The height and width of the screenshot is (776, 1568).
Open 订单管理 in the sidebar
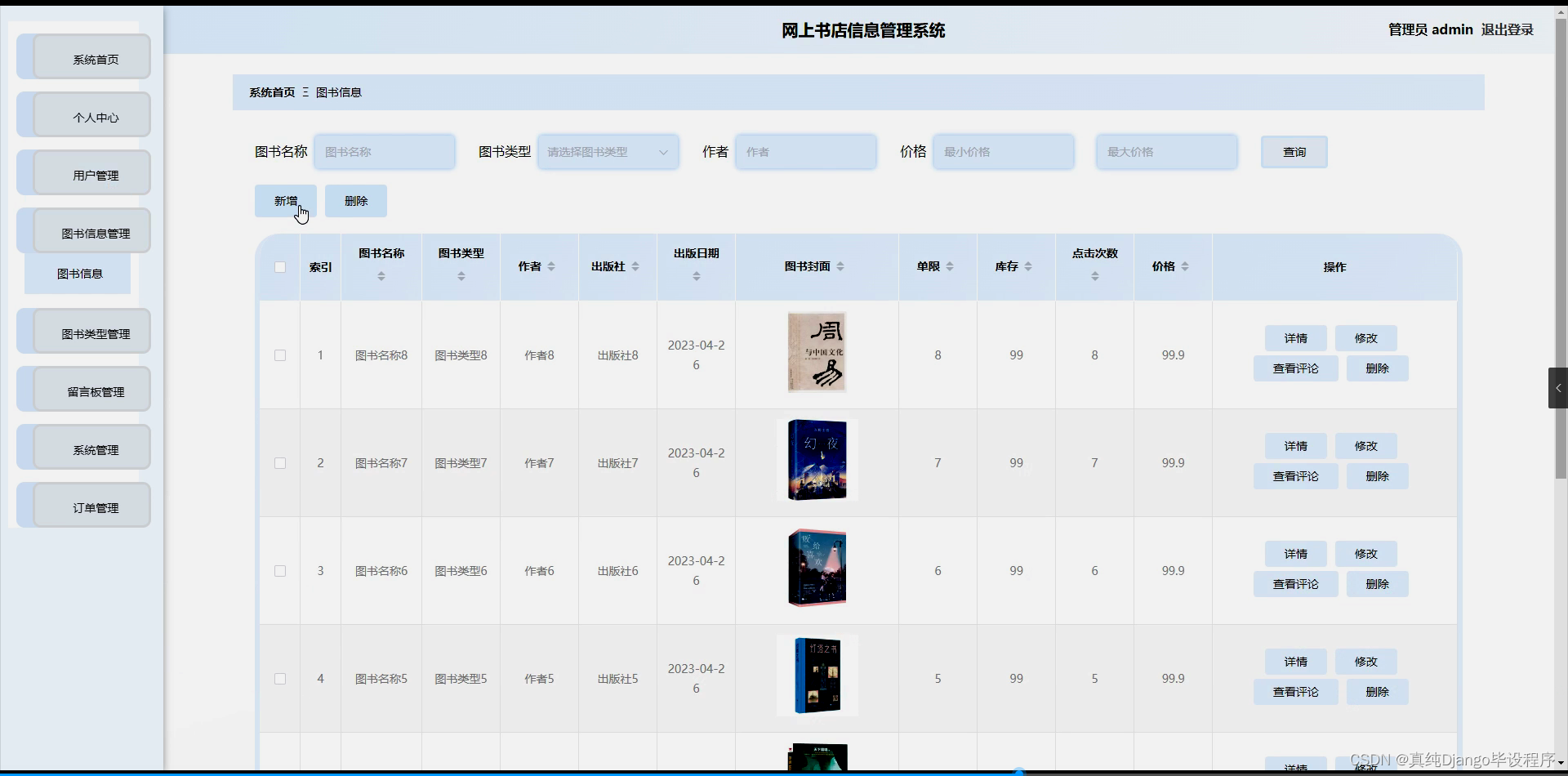point(96,506)
